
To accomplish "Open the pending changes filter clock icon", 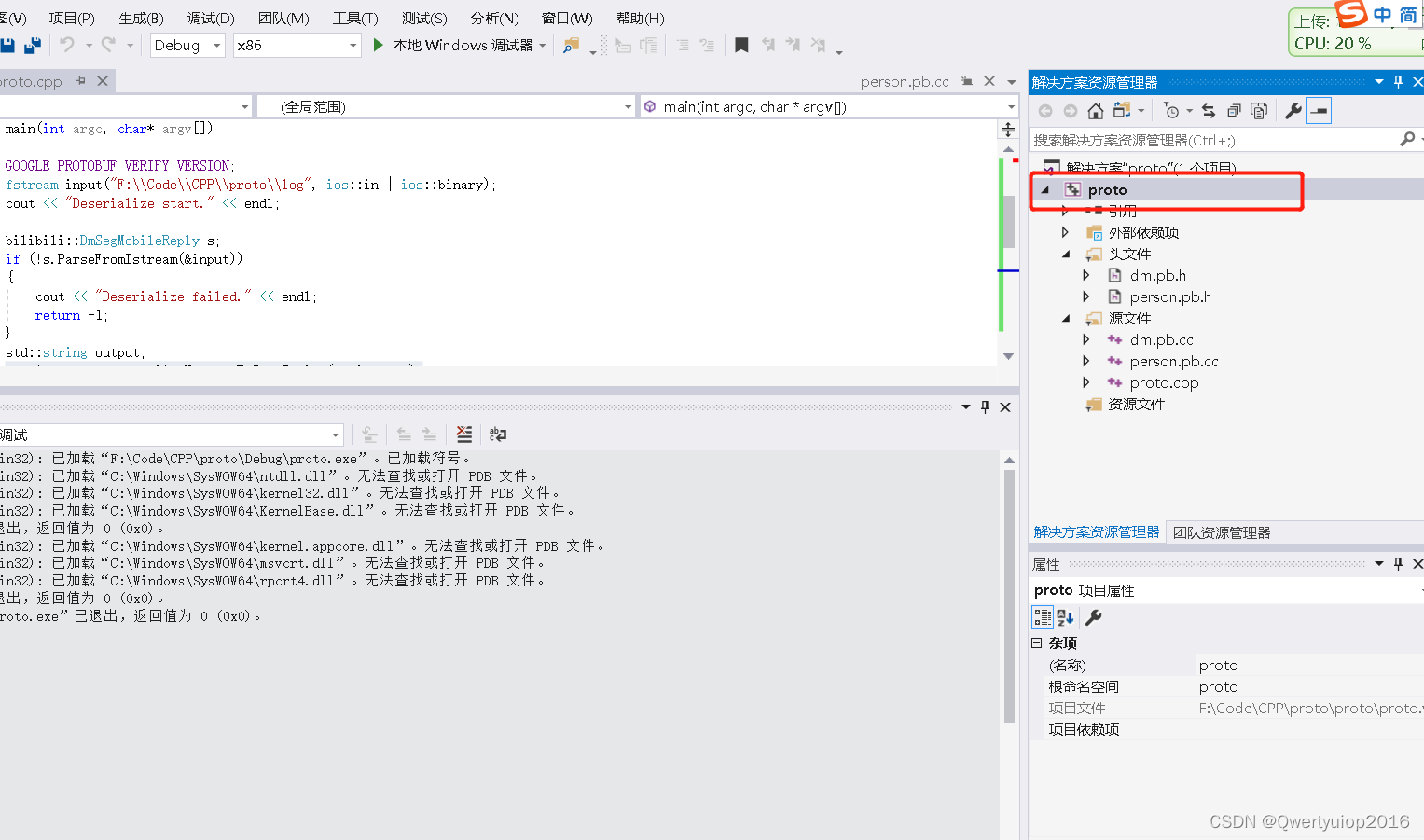I will (1172, 111).
